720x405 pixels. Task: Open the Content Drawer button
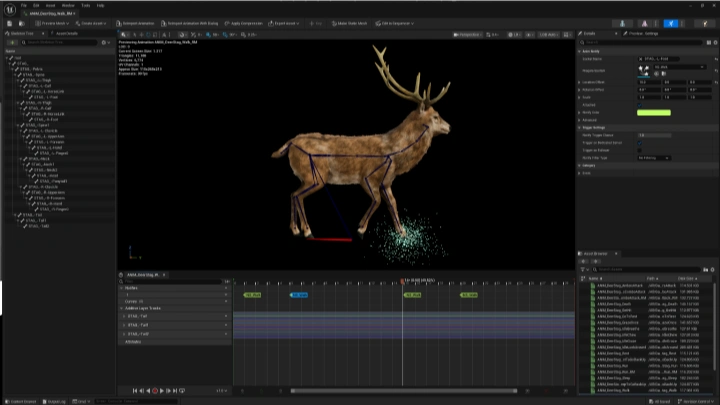21,401
